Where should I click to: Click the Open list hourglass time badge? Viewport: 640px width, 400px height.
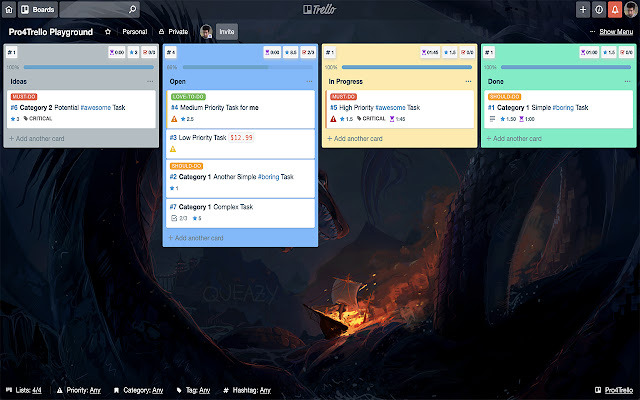(272, 52)
